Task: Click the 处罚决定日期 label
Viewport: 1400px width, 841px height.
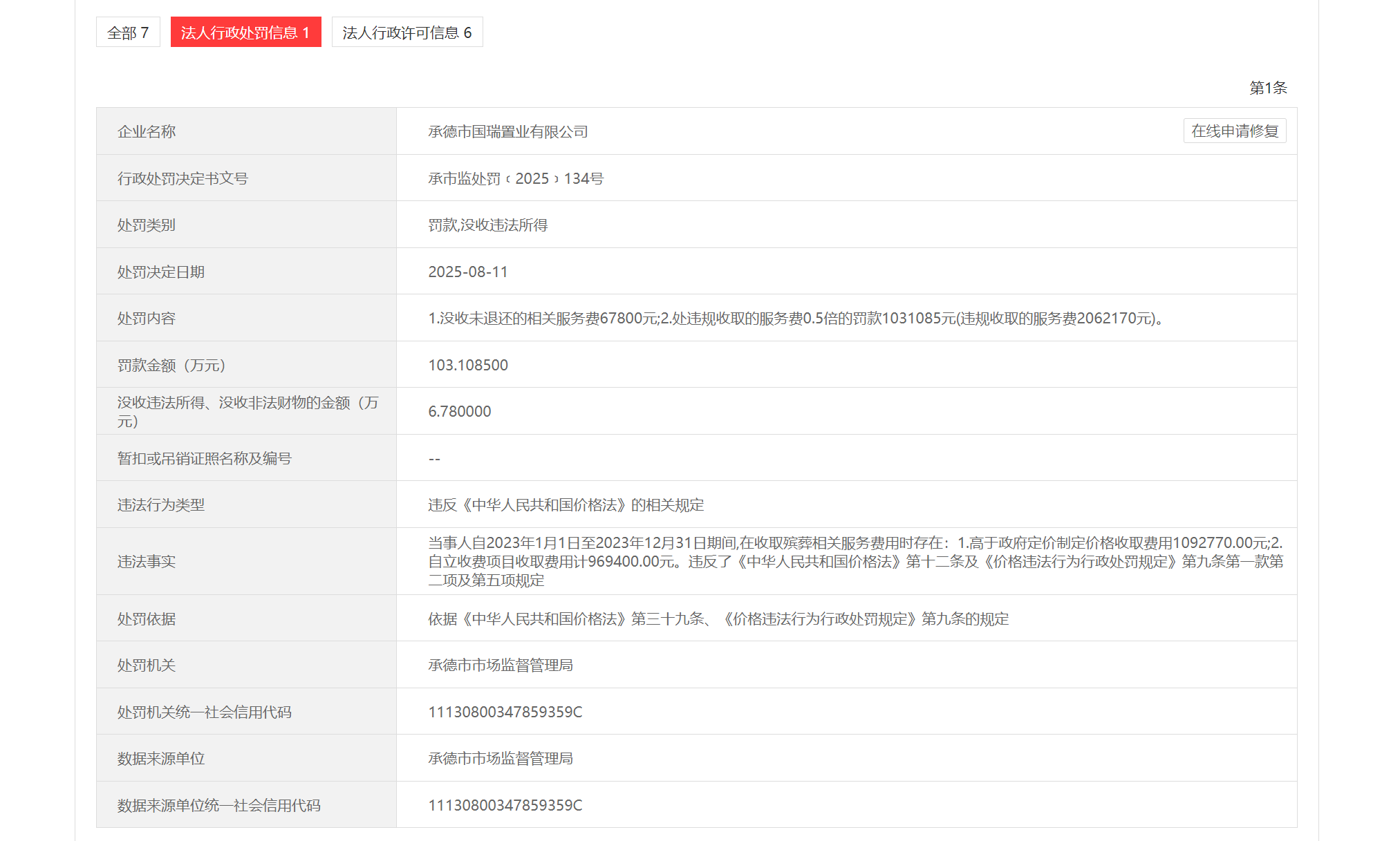Action: coord(161,272)
